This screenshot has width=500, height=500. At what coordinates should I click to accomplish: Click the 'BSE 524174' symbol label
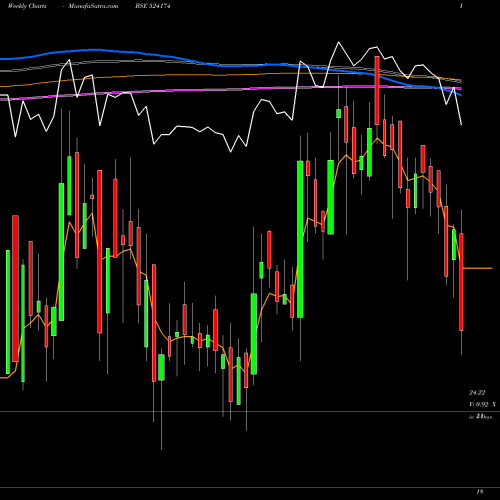point(153,6)
